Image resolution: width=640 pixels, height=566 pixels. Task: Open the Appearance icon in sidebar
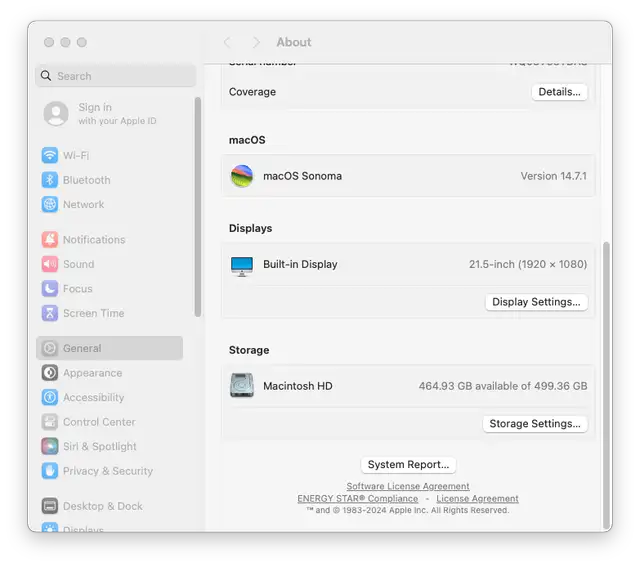coord(50,373)
